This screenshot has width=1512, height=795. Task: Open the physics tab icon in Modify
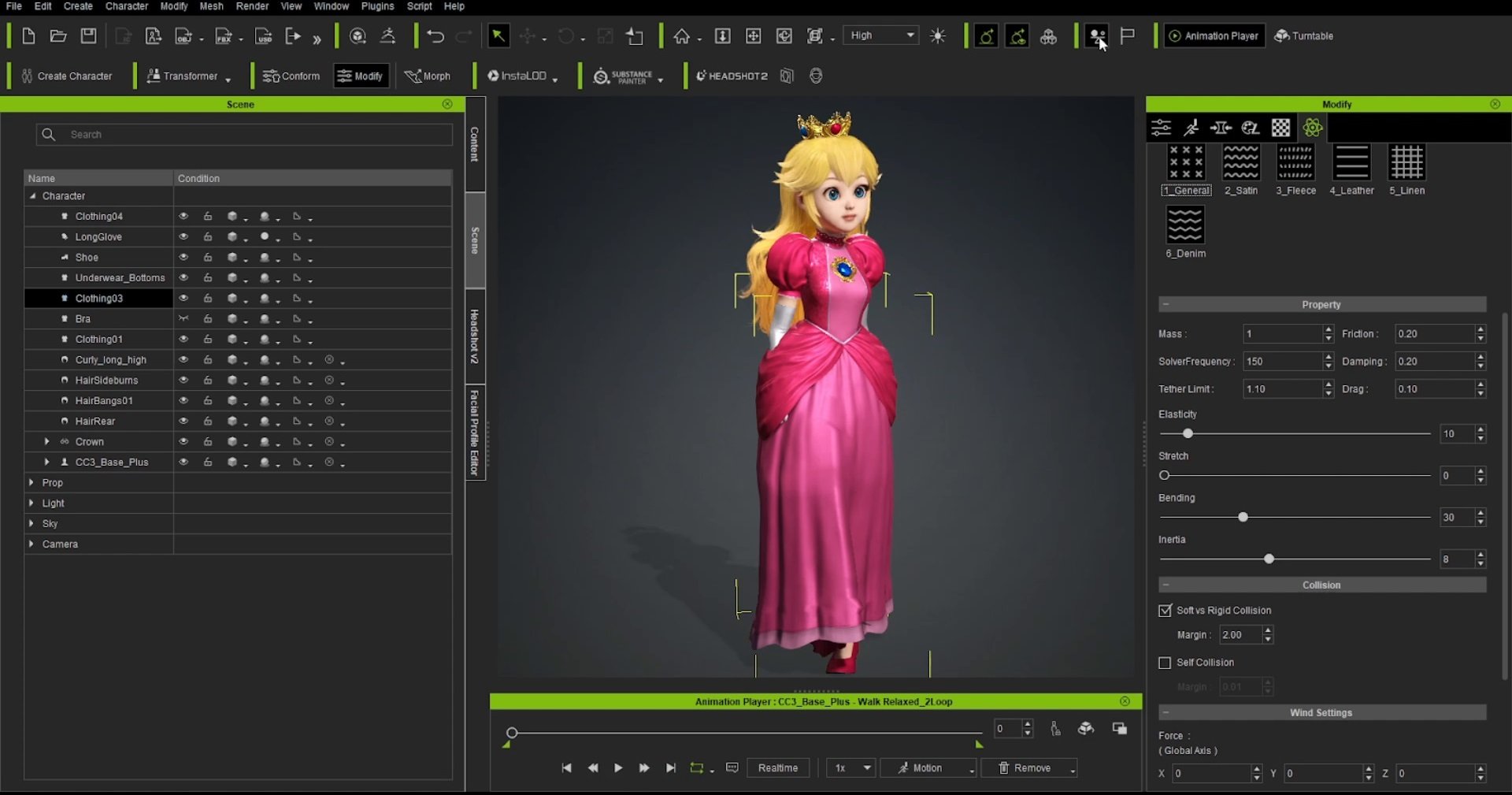tap(1312, 128)
